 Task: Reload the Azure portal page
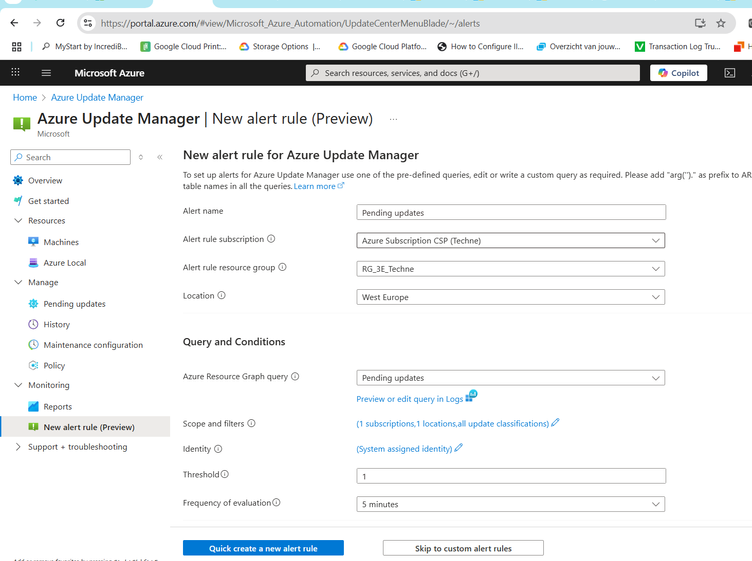point(60,23)
